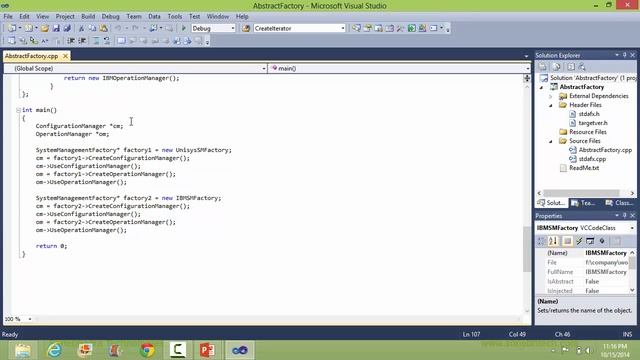Open Internet Explorer from the taskbar
This screenshot has width=640, height=360.
[54, 350]
